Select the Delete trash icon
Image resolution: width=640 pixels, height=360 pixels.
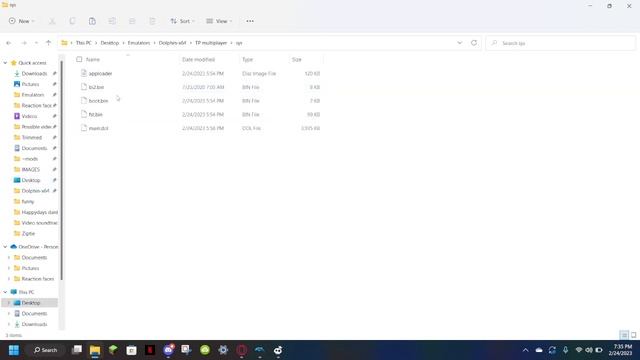[x=152, y=21]
